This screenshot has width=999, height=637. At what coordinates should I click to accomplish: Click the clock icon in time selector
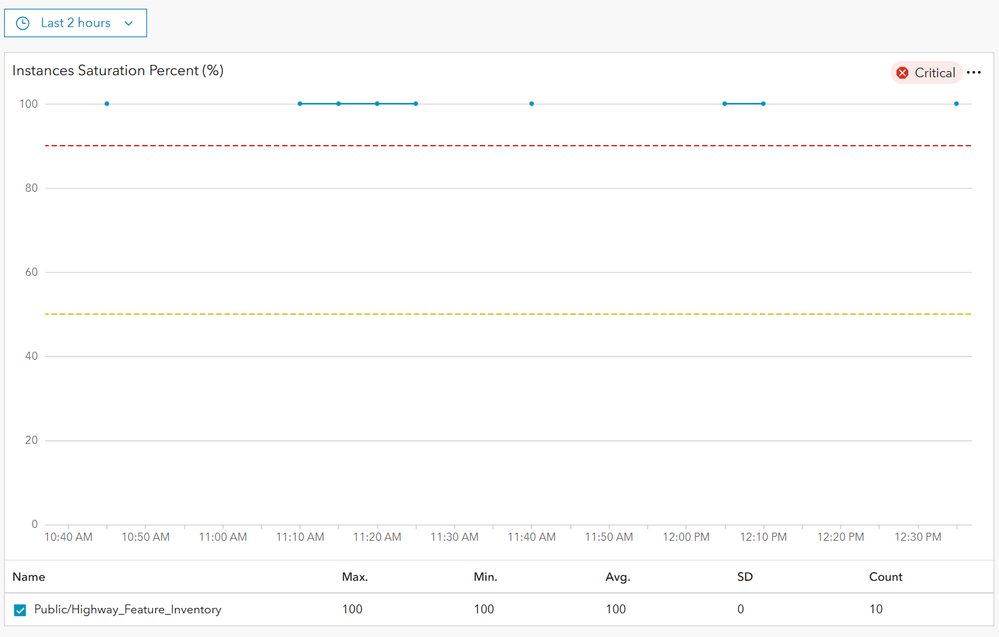(x=23, y=23)
